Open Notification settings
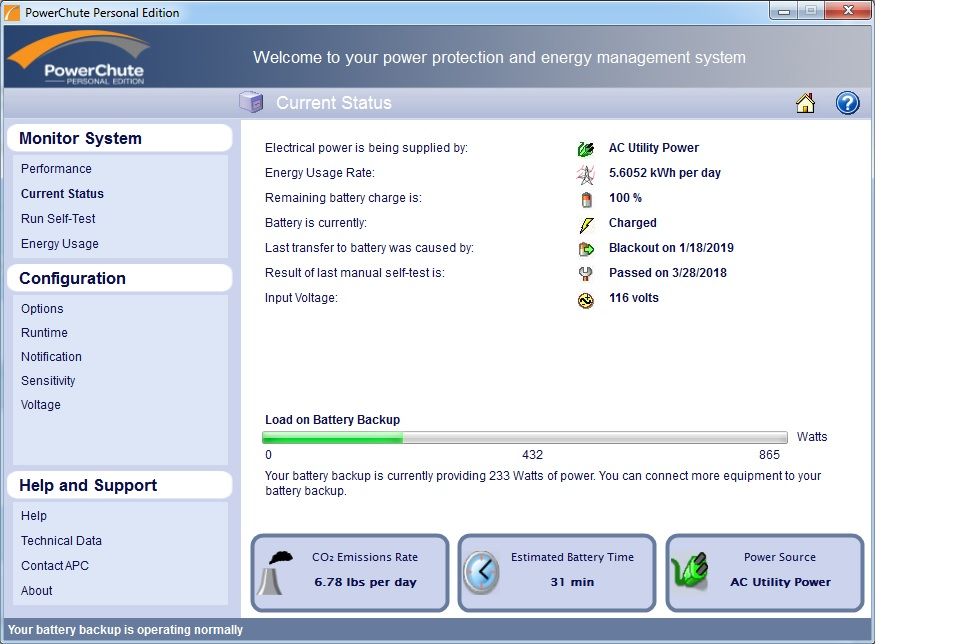Image resolution: width=960 pixels, height=644 pixels. 51,356
